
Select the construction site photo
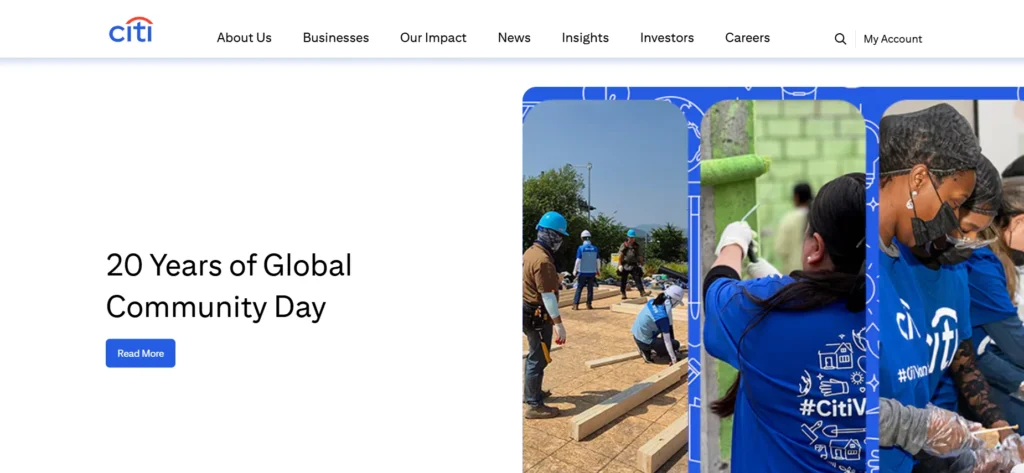tap(605, 286)
